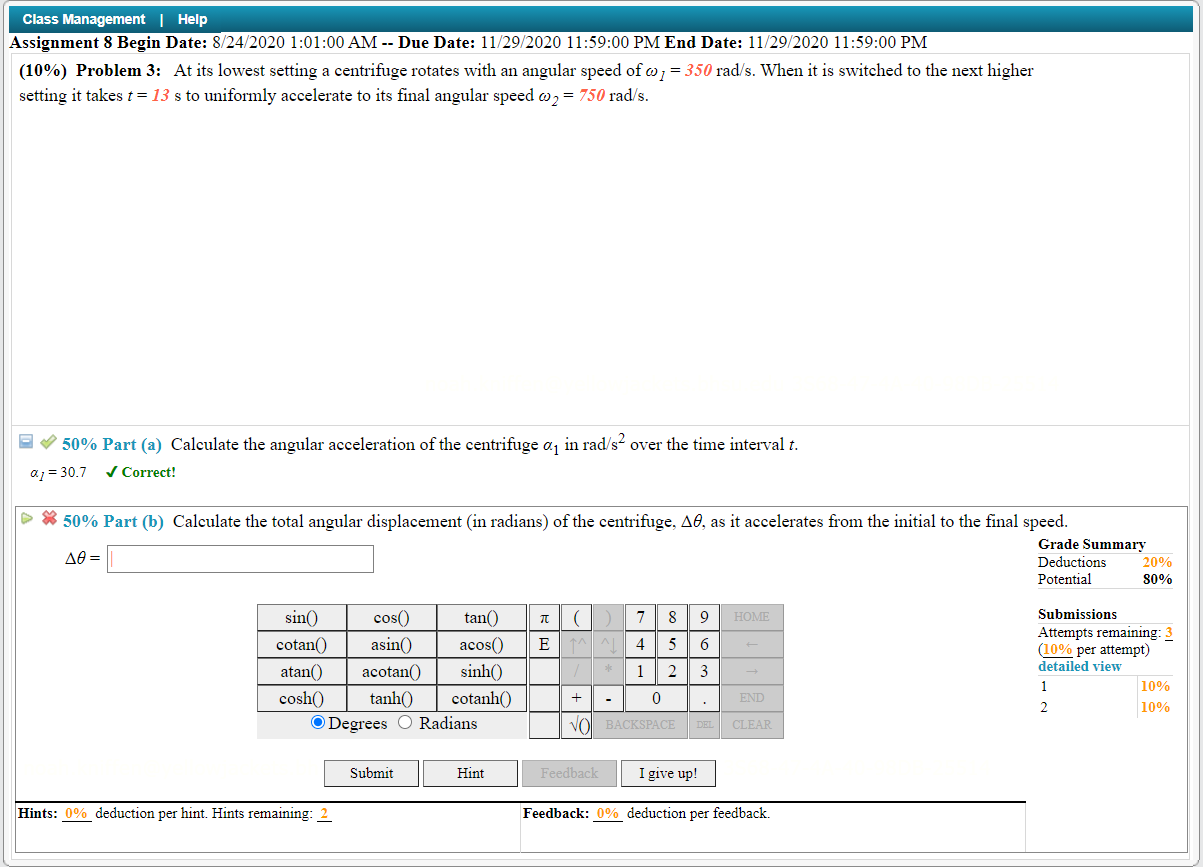
Task: Click the Hint button
Action: point(470,773)
